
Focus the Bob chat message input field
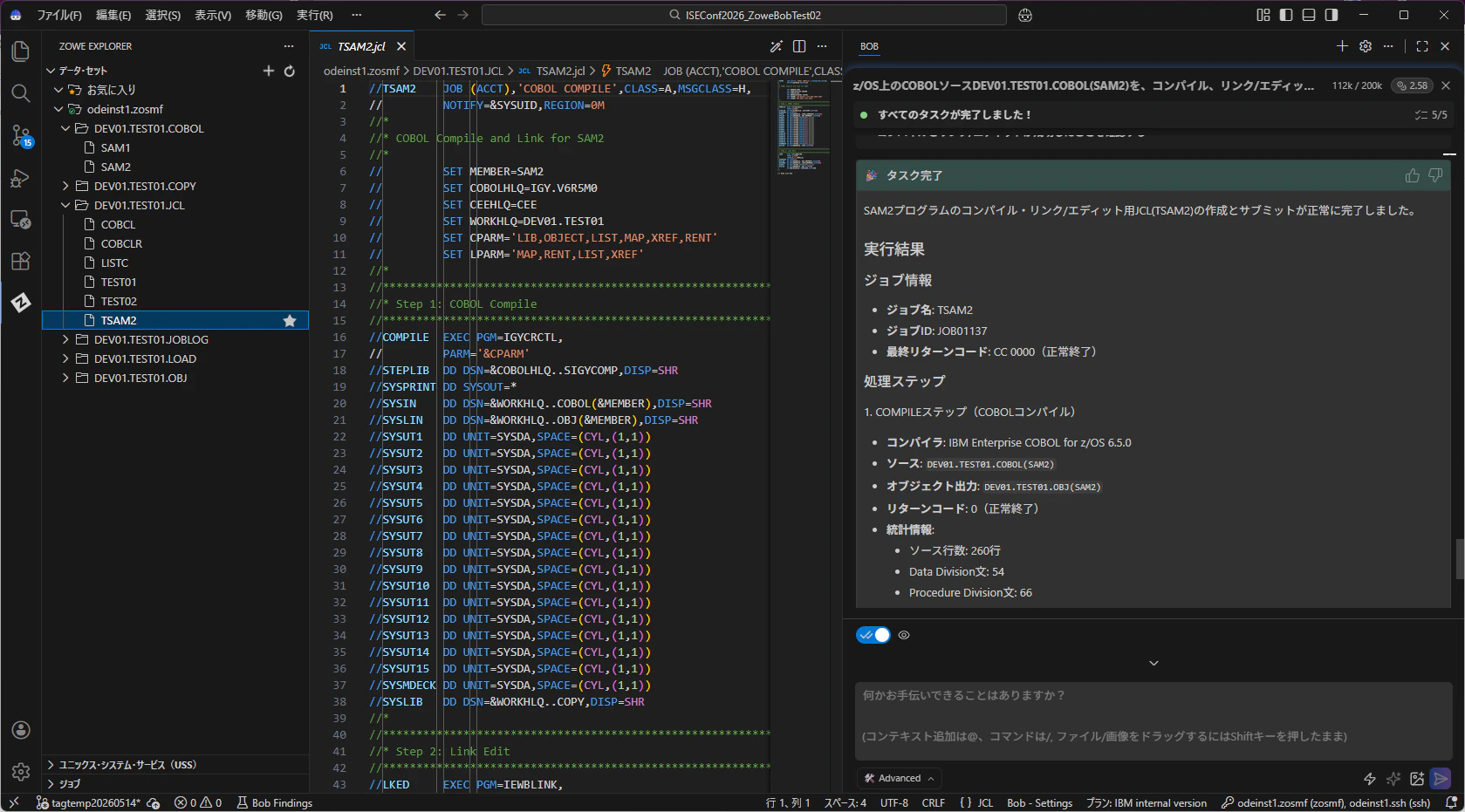click(1153, 720)
